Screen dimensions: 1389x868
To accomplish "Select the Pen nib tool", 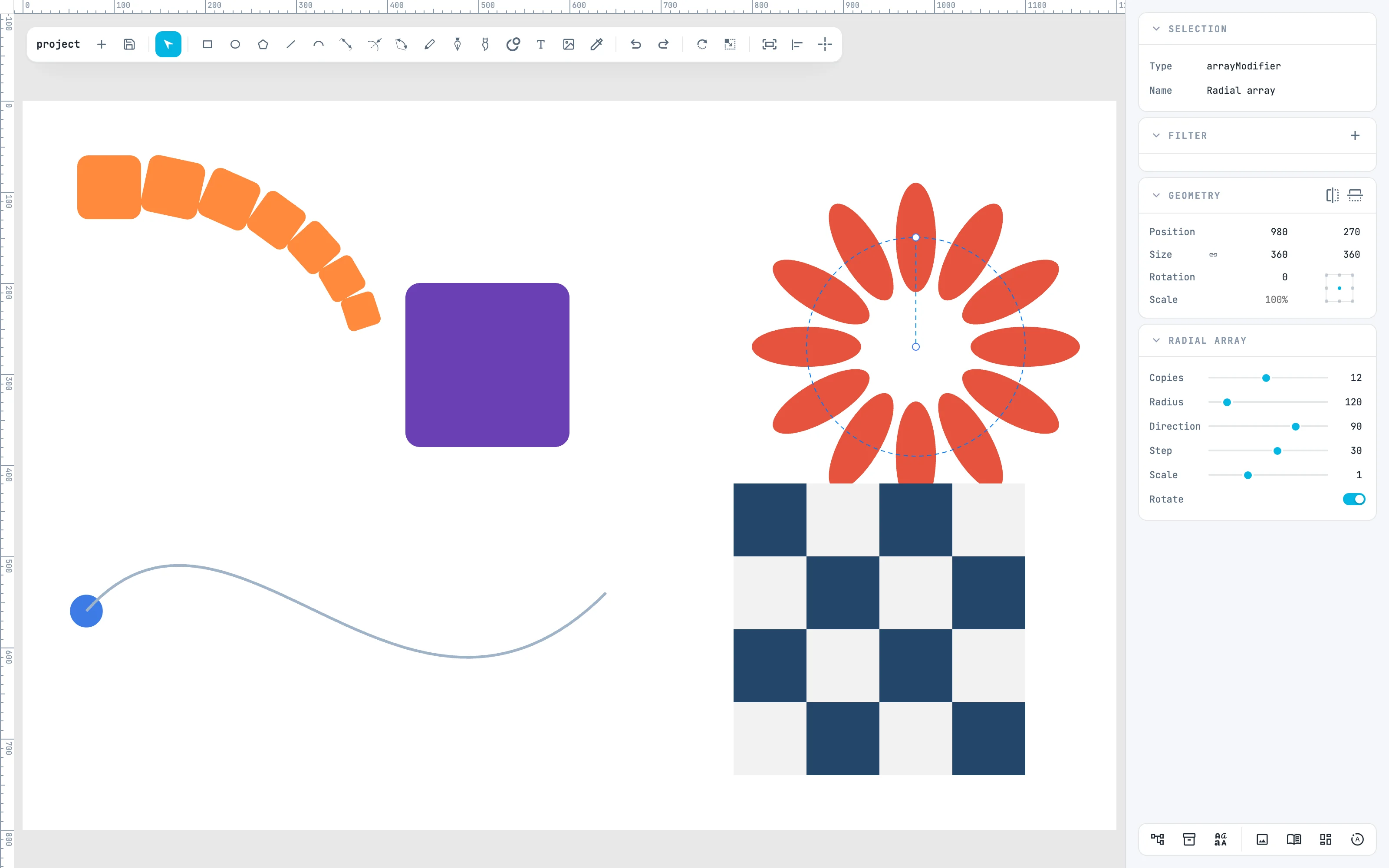I will (x=458, y=44).
